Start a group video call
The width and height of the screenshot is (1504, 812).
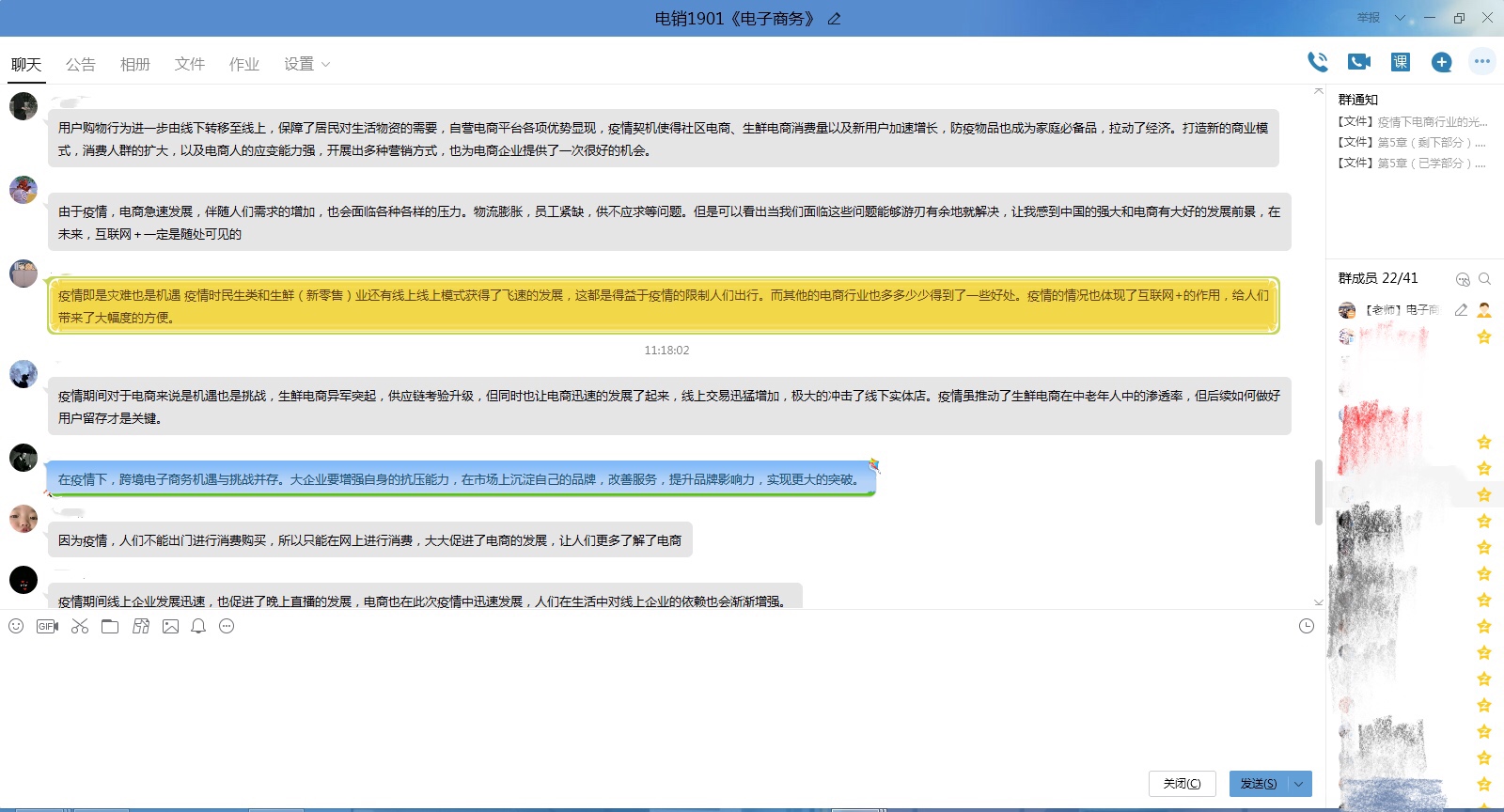1359,62
